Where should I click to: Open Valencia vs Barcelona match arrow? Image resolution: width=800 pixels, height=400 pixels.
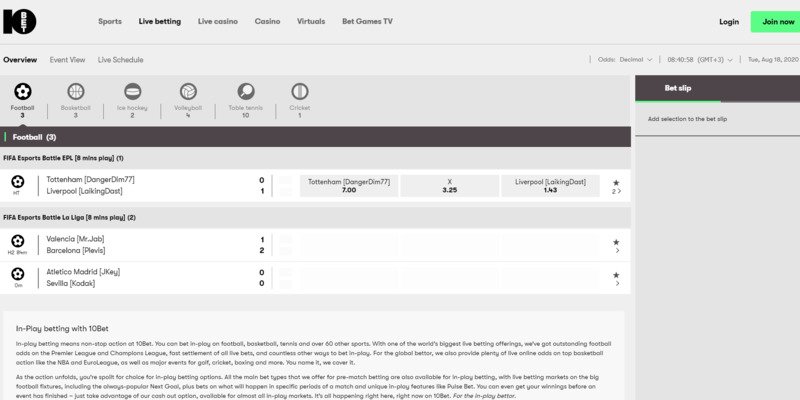(617, 251)
